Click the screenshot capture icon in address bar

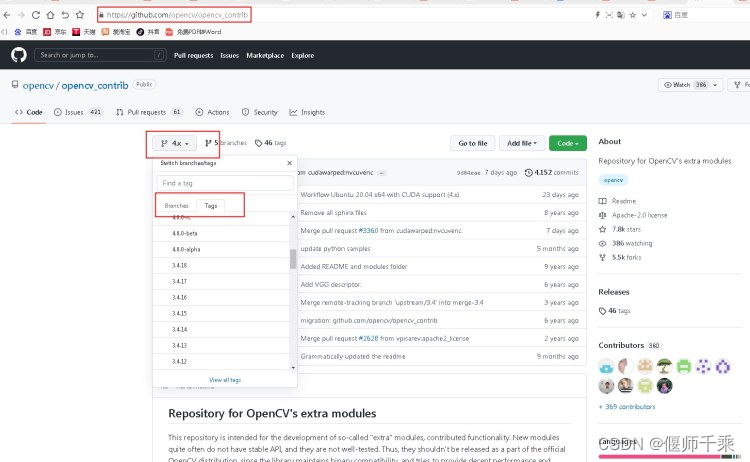tap(609, 15)
